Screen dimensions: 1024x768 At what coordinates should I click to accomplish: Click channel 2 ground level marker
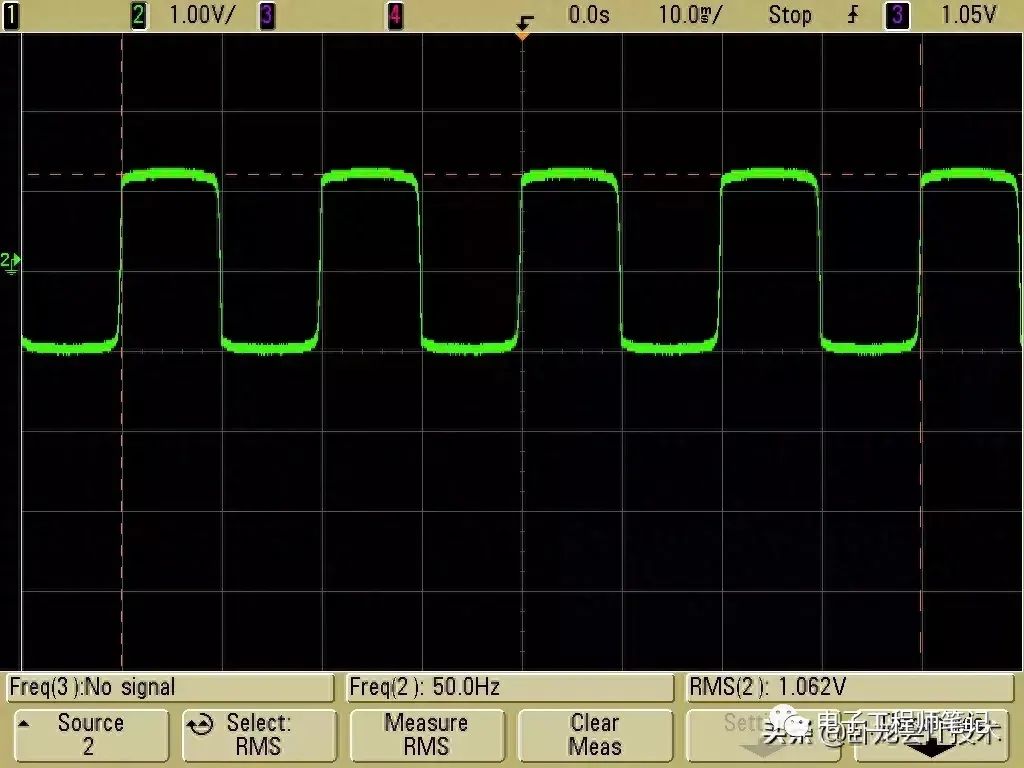point(10,263)
